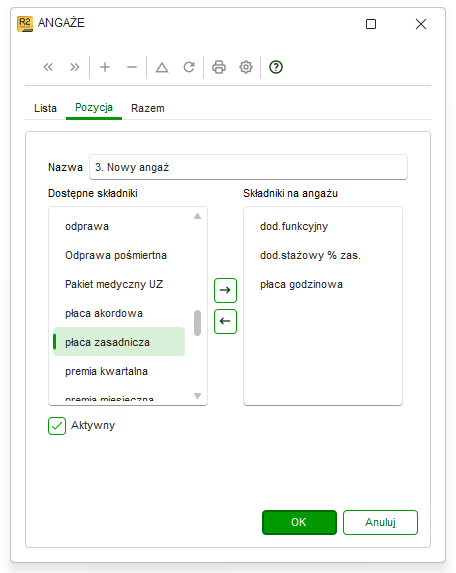Choose 'płaca akordowa' from the list
456x573 pixels.
click(119, 313)
